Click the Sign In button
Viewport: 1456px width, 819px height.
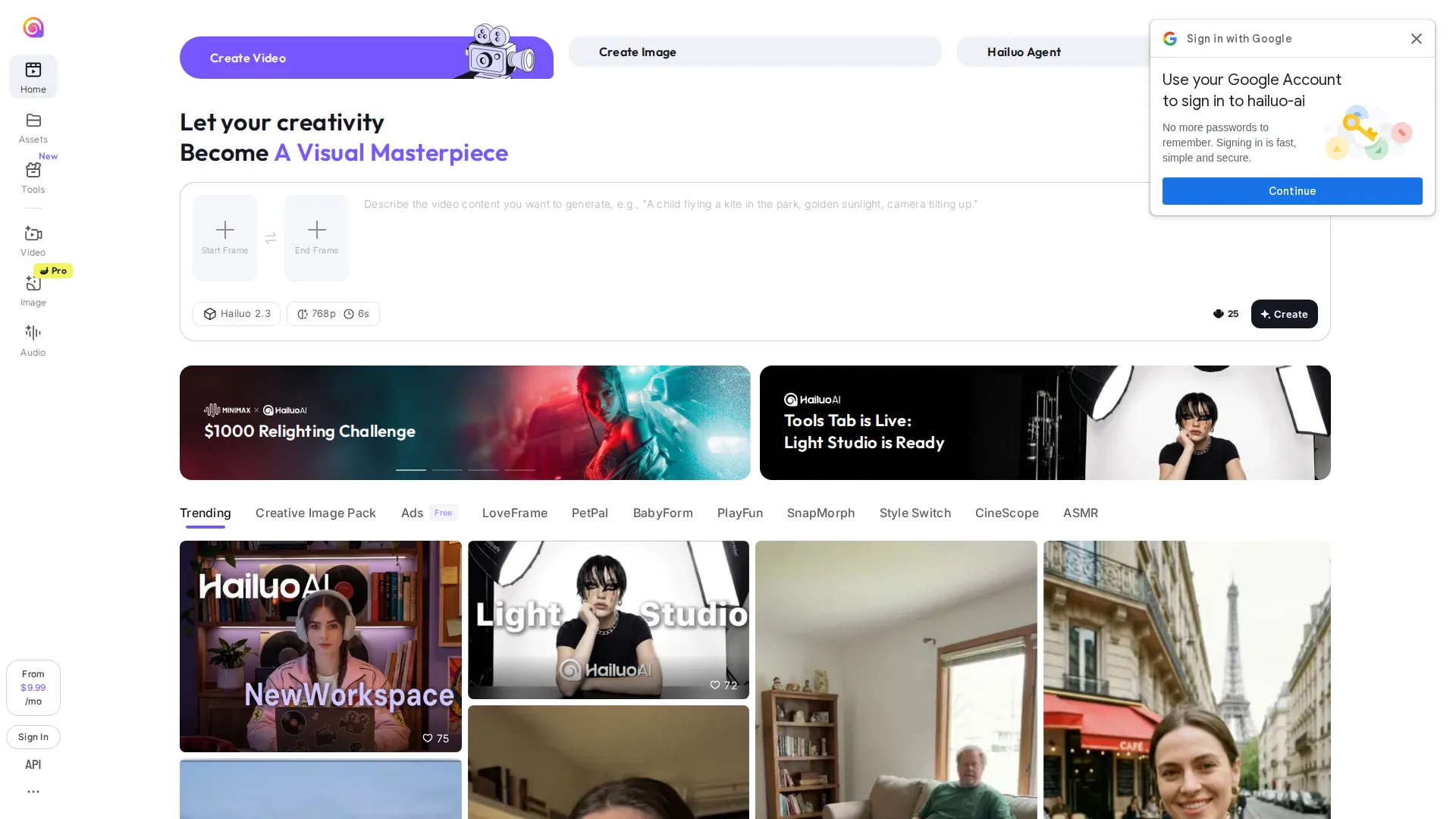(33, 737)
